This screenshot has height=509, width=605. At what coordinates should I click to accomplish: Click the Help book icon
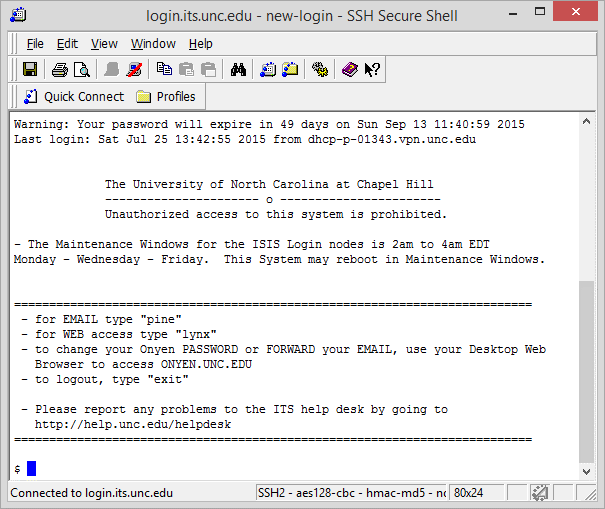(x=349, y=69)
